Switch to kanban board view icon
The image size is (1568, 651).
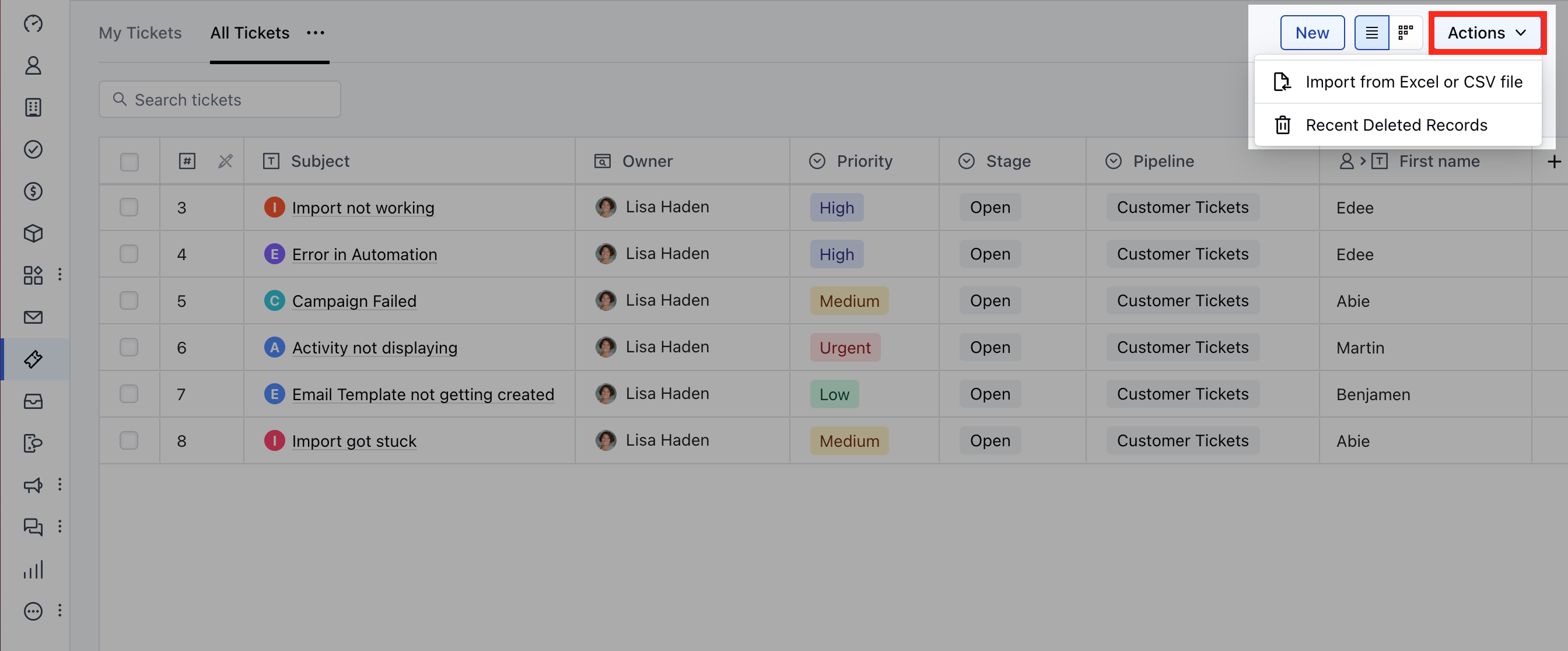[x=1405, y=33]
